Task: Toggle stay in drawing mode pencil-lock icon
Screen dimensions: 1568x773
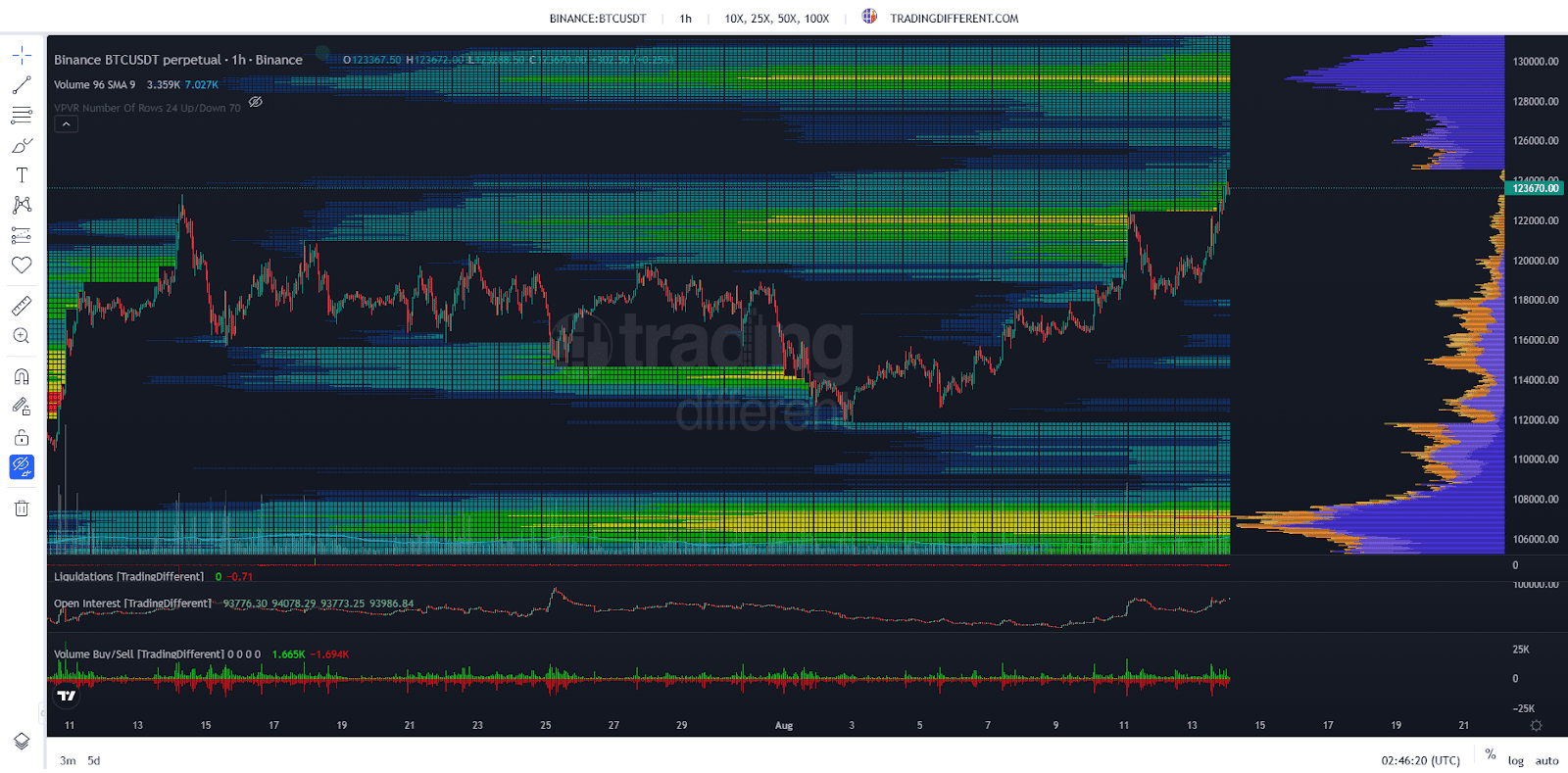Action: 22,407
